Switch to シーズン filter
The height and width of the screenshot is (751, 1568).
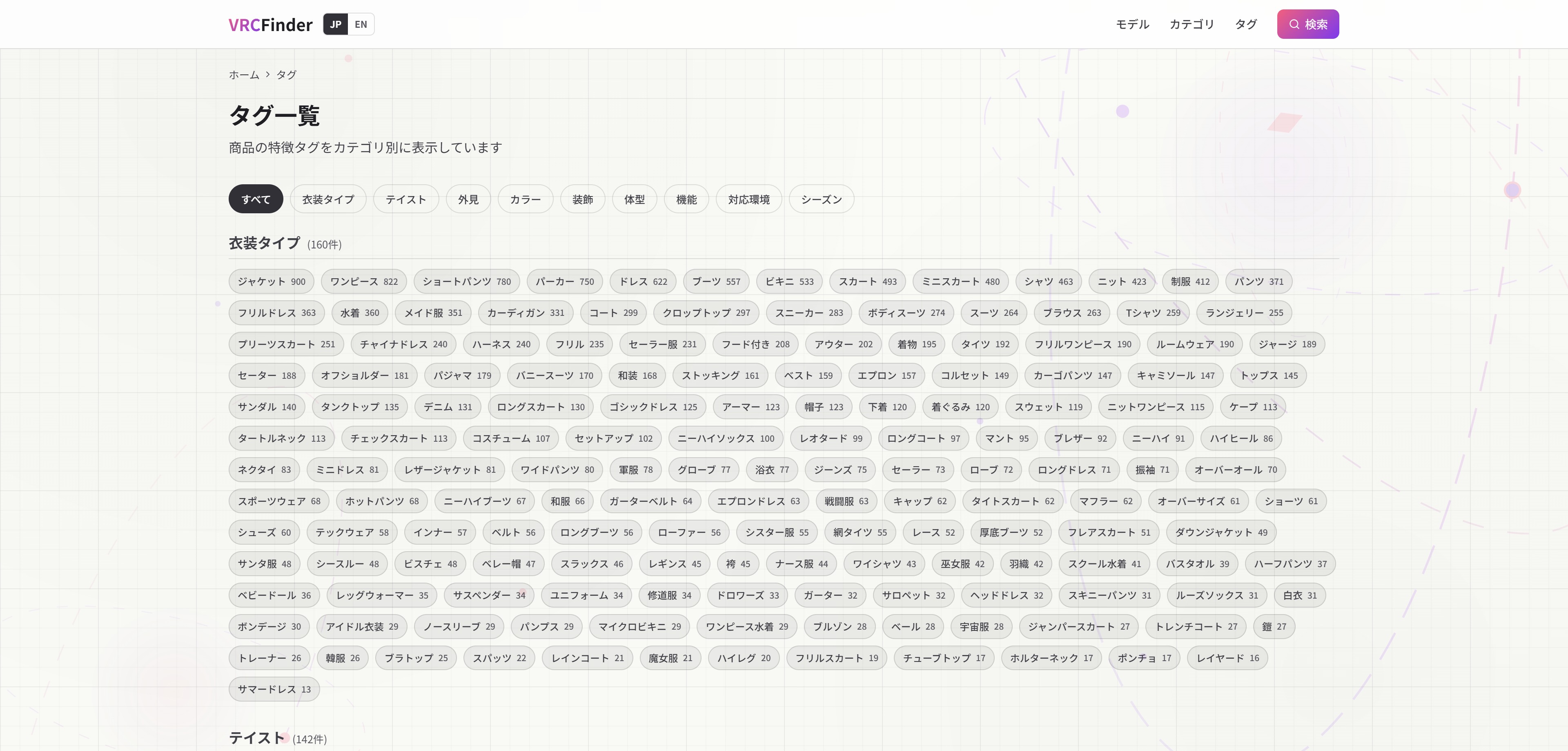(x=821, y=199)
